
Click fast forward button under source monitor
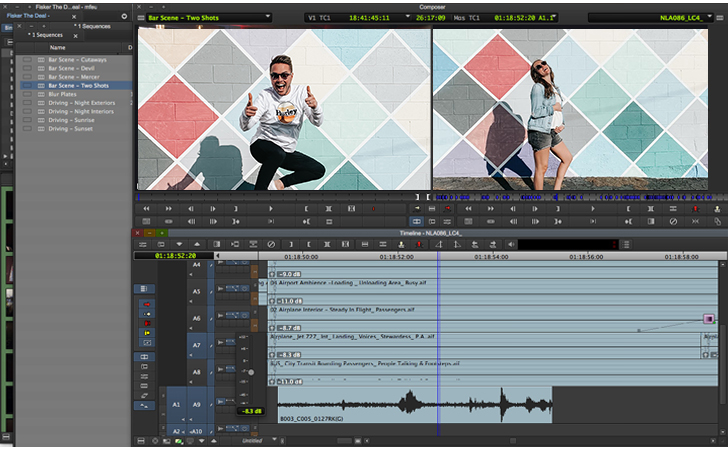click(168, 209)
